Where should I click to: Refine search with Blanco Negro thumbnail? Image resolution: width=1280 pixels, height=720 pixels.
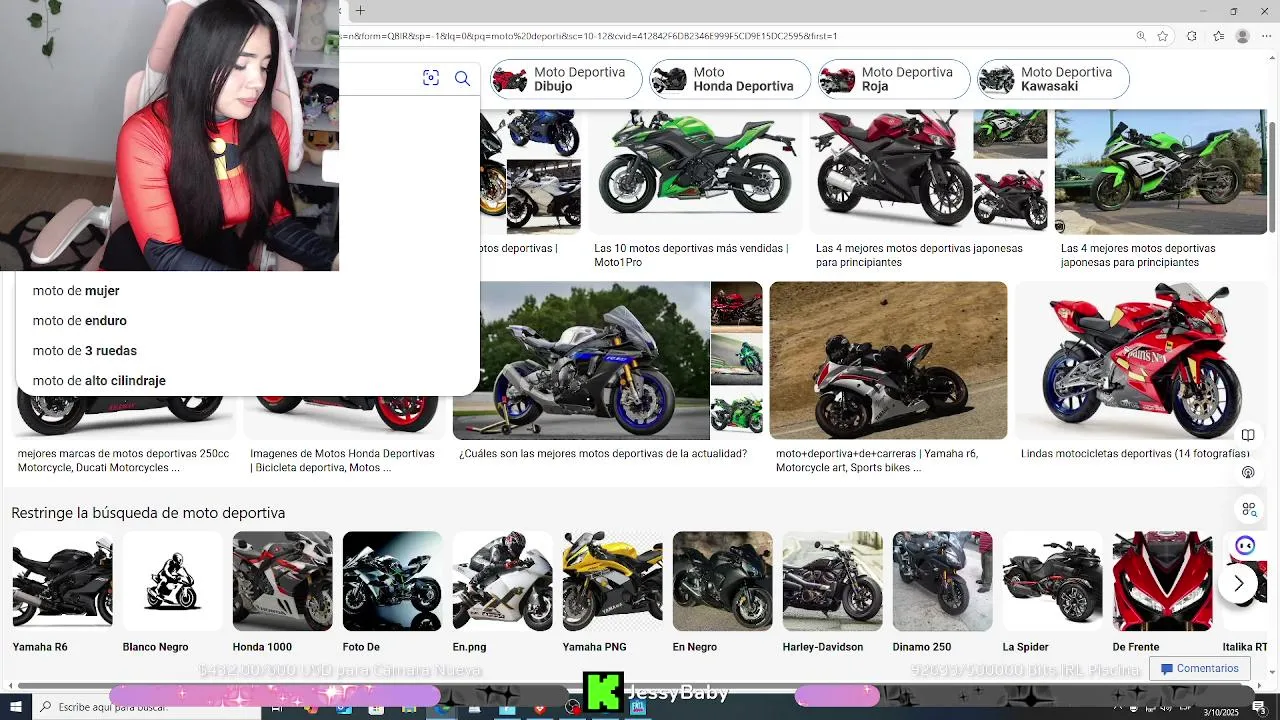172,581
